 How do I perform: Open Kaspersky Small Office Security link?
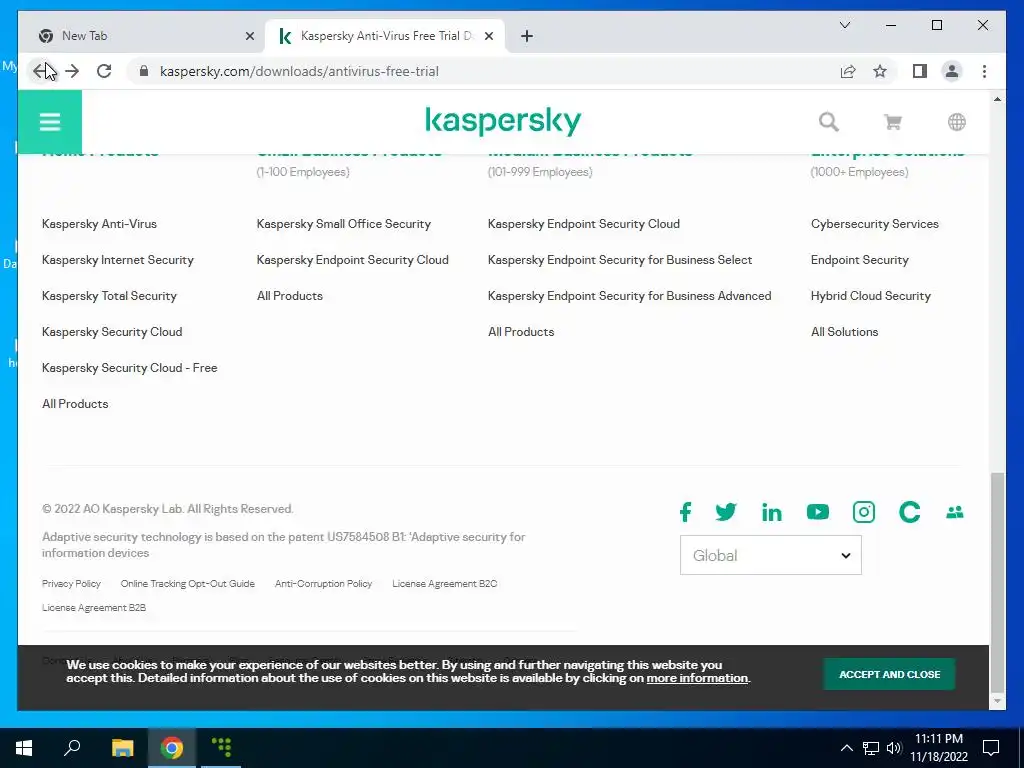[x=344, y=224]
